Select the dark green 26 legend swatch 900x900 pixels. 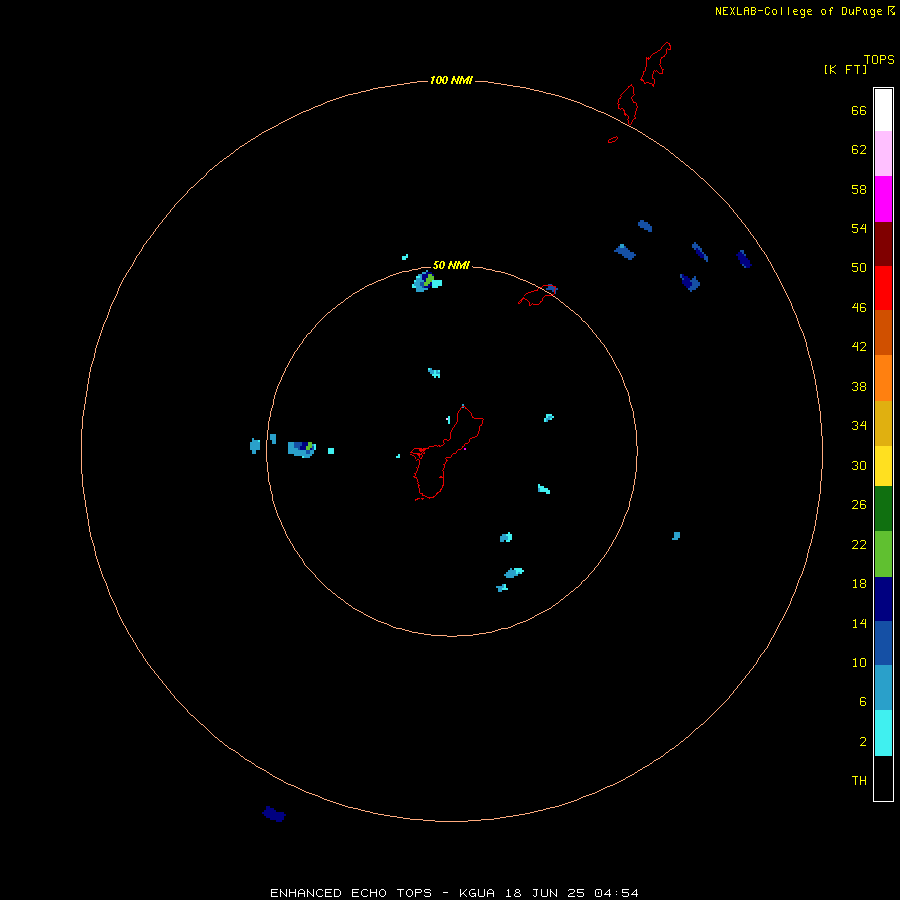(x=883, y=509)
